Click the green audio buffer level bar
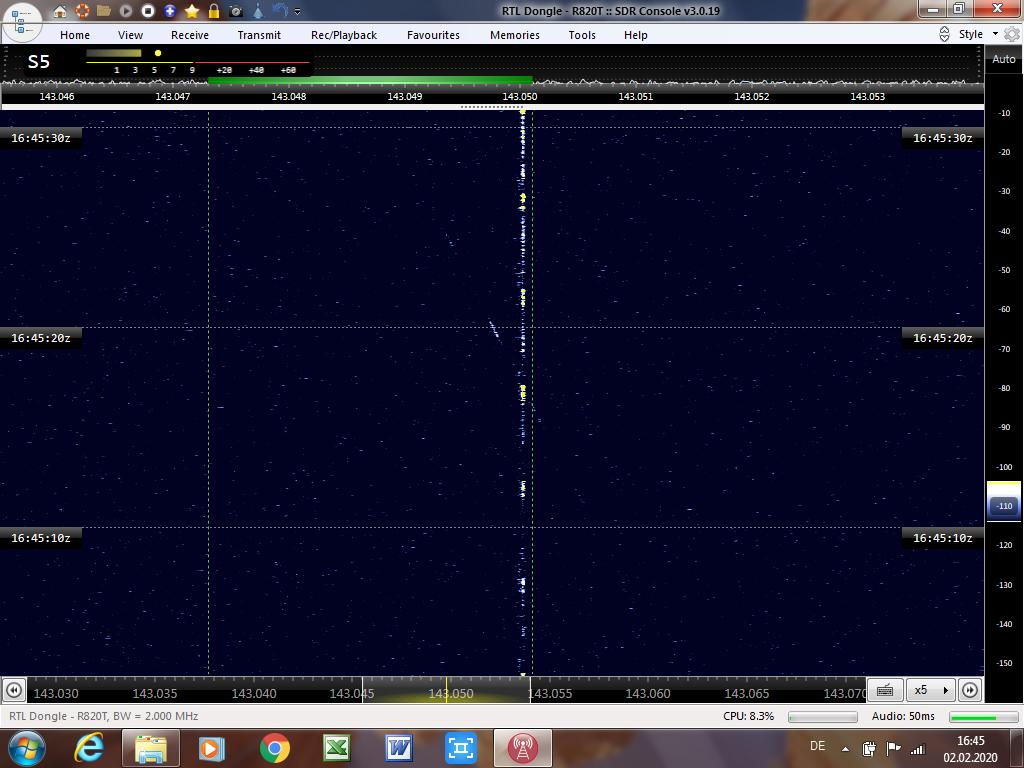 coord(984,717)
